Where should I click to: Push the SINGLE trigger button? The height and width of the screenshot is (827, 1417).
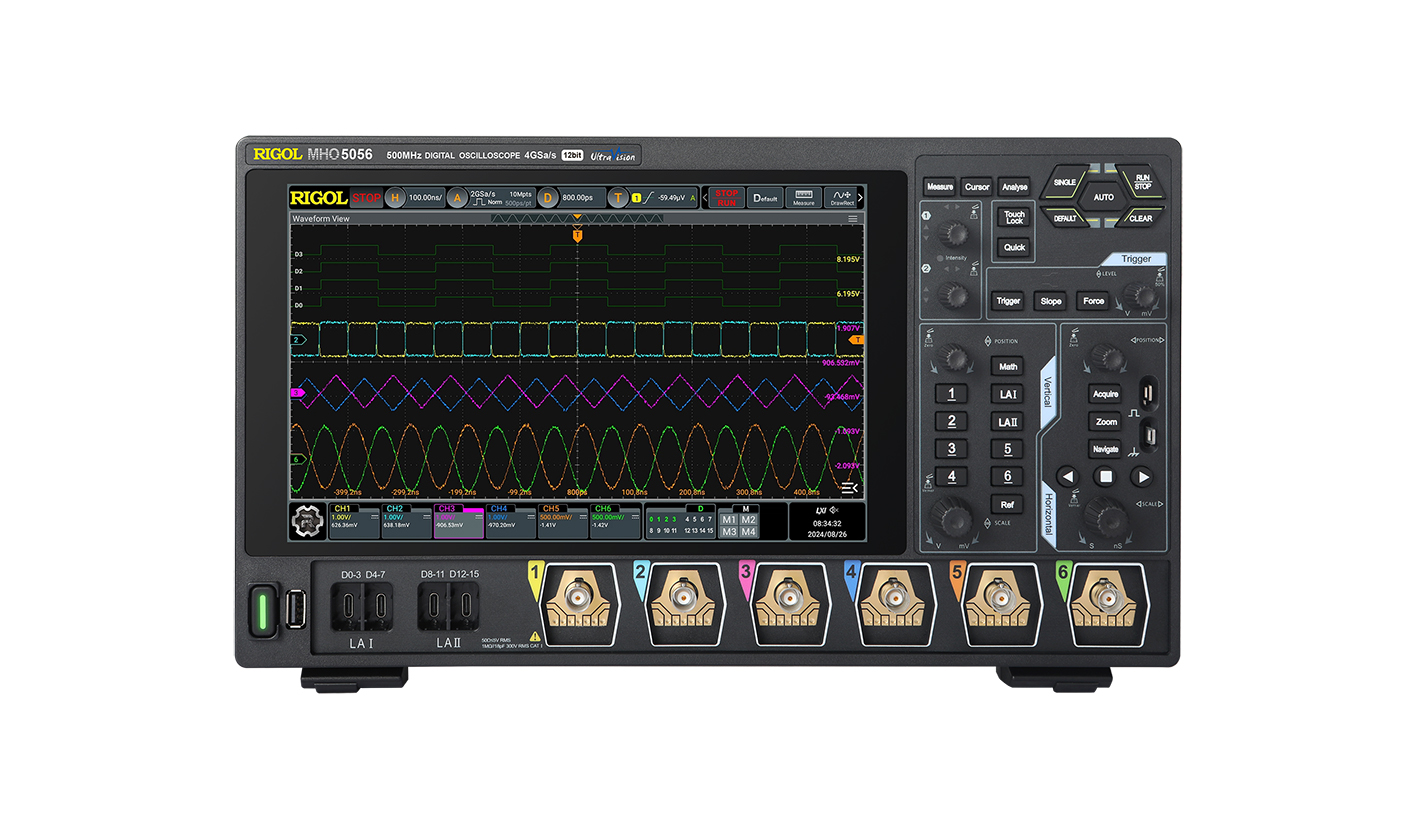1064,183
